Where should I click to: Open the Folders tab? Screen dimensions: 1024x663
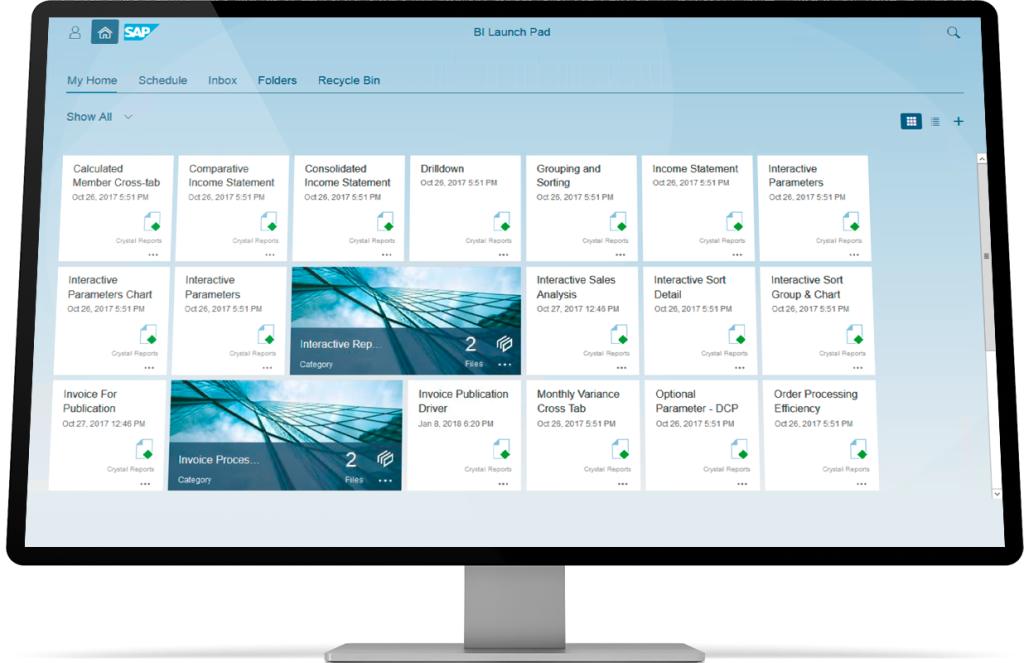coord(277,80)
